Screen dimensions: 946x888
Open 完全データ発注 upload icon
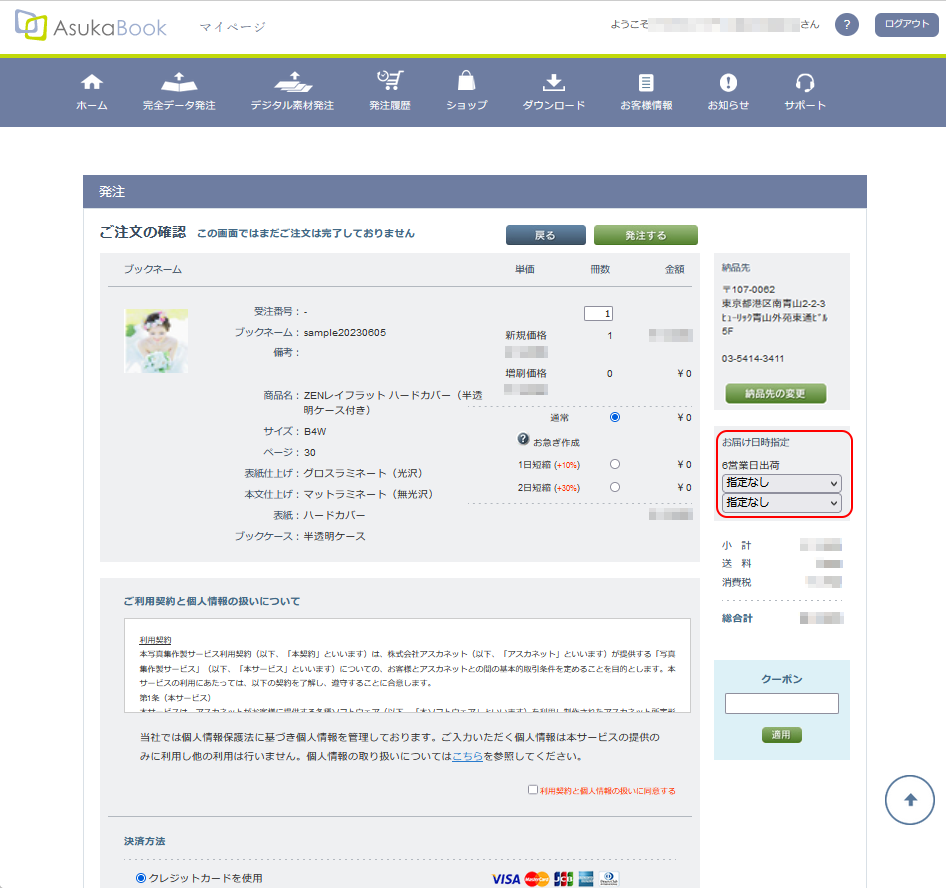(179, 83)
